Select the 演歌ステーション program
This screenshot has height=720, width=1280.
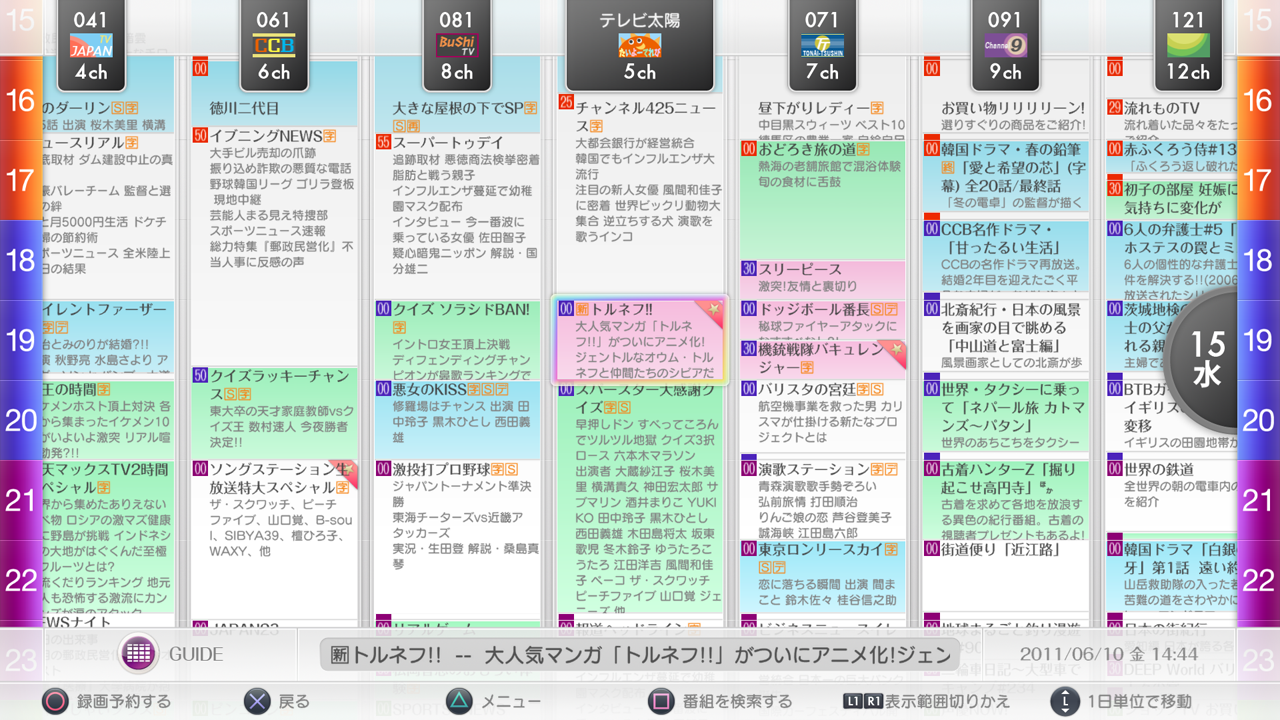click(823, 500)
